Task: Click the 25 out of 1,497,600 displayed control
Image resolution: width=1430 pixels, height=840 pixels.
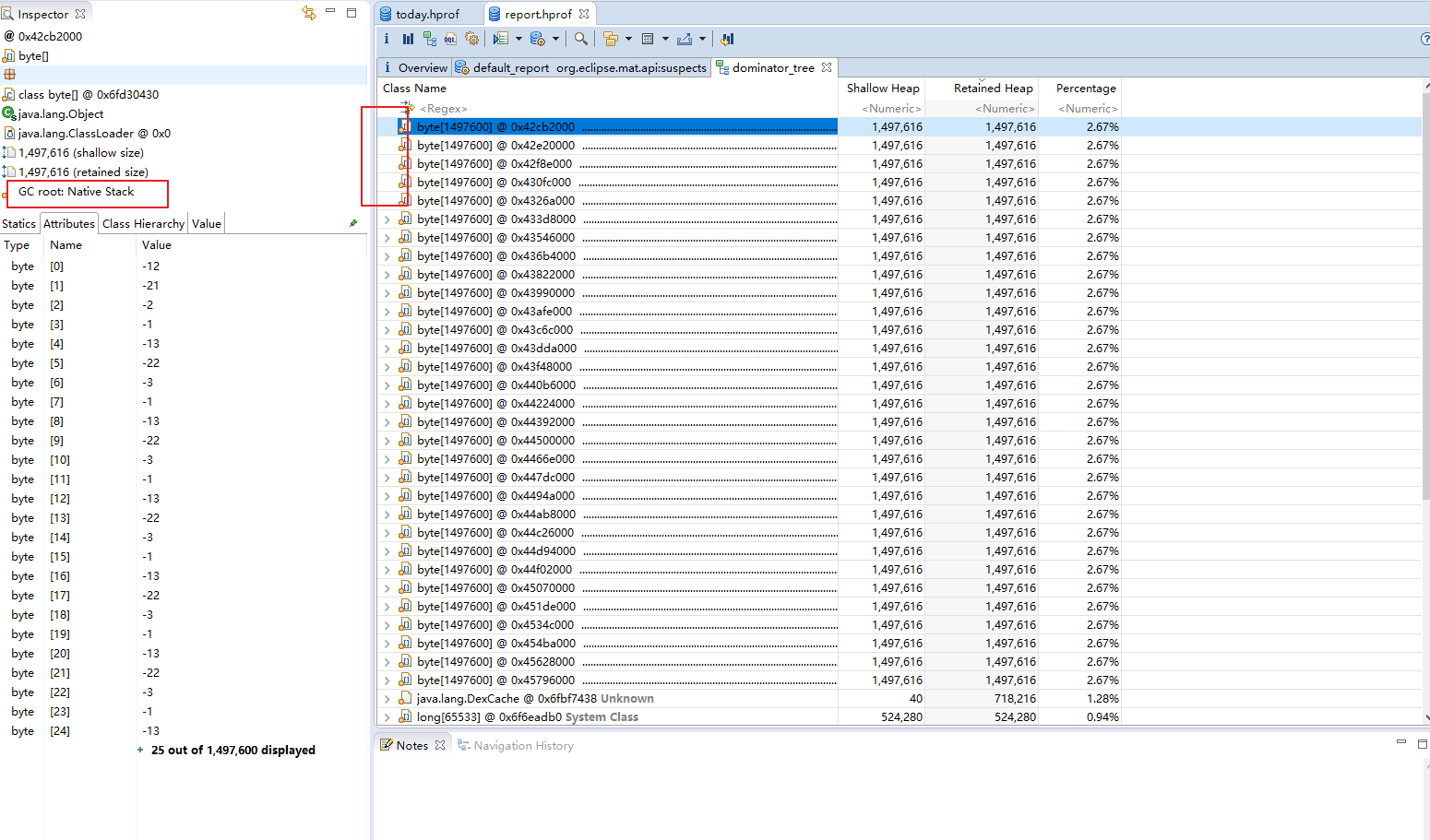Action: [234, 750]
